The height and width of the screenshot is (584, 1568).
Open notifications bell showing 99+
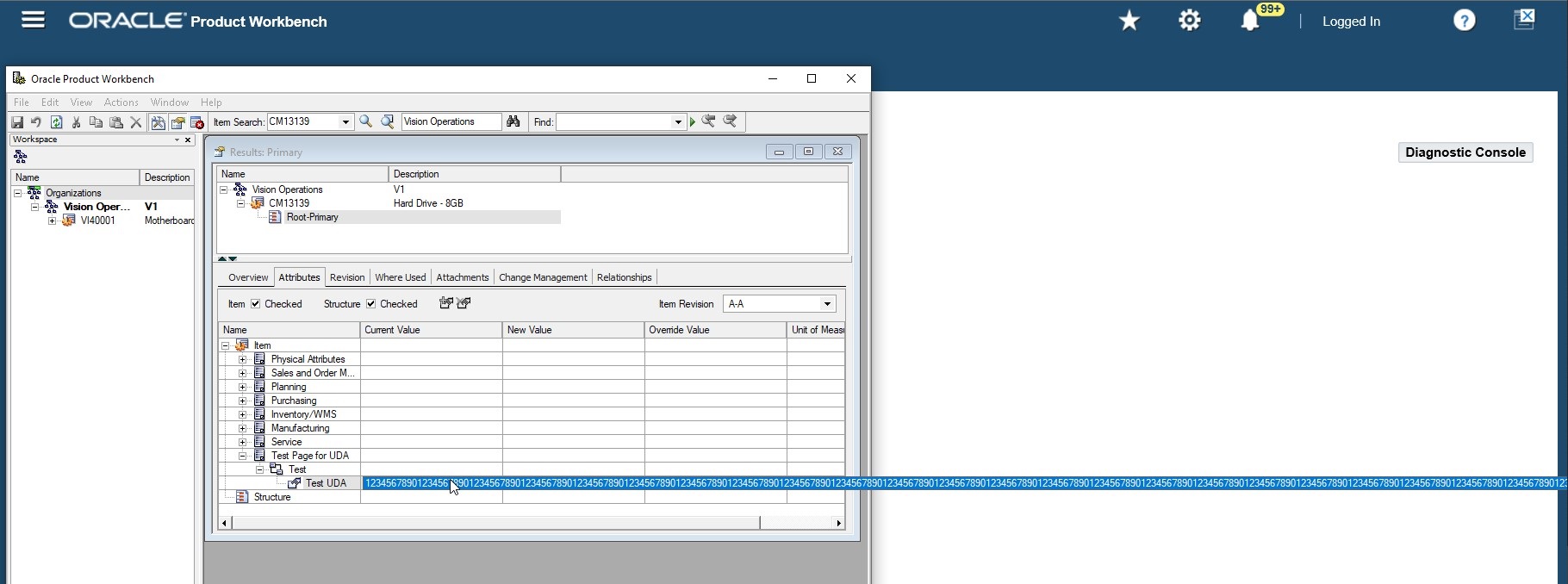(1250, 21)
